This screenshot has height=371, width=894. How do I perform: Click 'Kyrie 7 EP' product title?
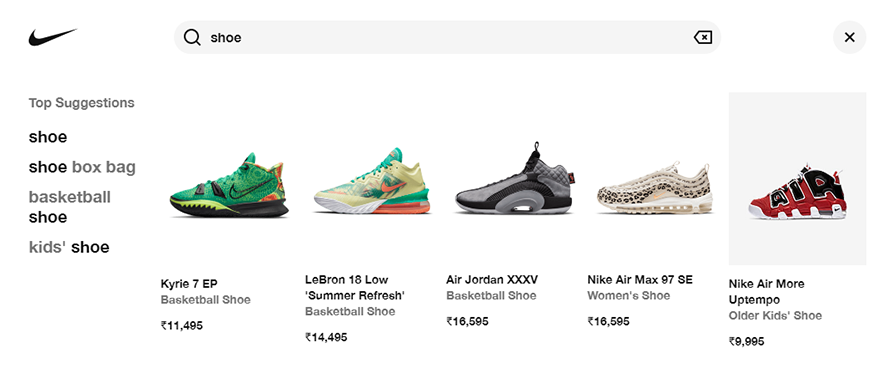pos(189,284)
